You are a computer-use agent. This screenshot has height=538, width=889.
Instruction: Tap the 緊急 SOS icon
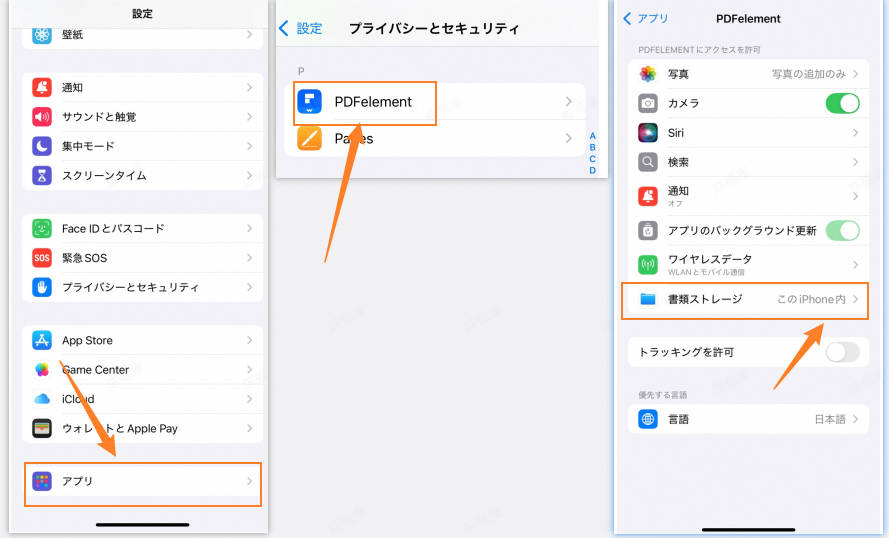(x=41, y=258)
